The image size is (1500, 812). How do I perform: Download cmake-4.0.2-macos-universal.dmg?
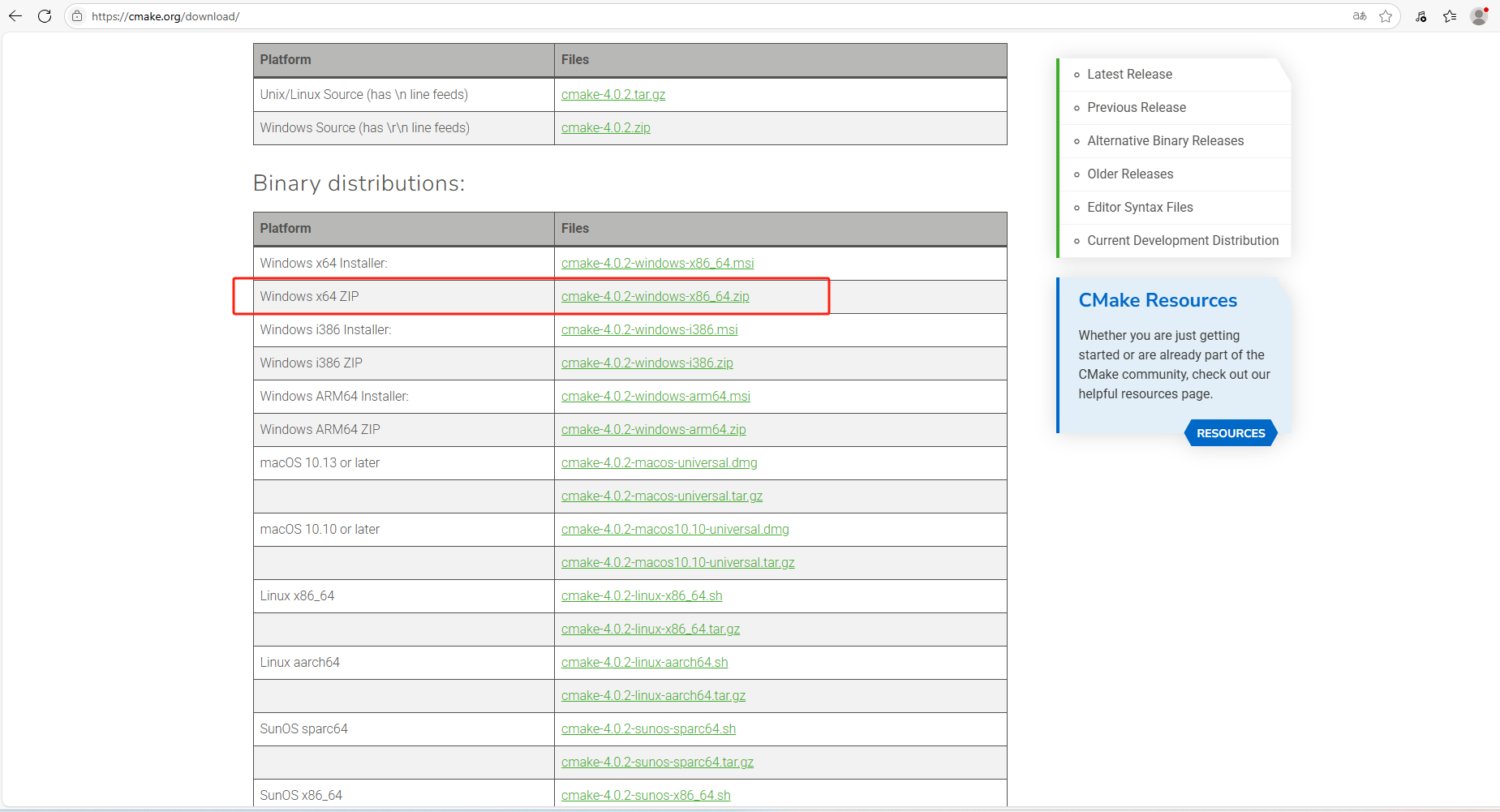coord(660,462)
